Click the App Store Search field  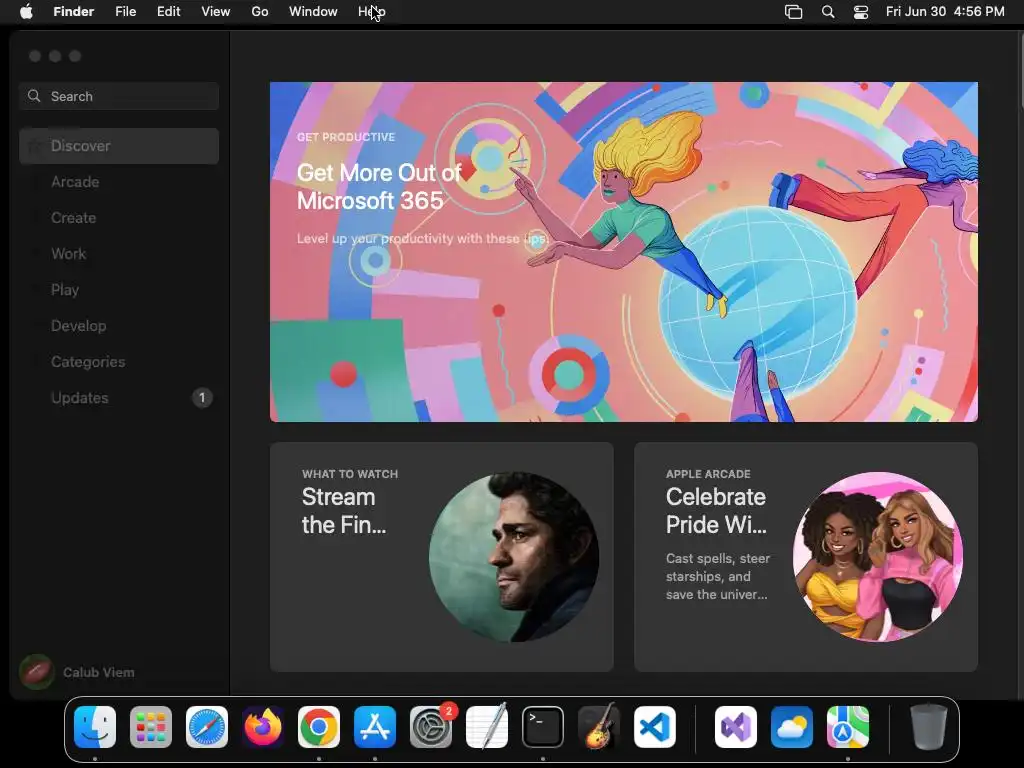[x=119, y=96]
